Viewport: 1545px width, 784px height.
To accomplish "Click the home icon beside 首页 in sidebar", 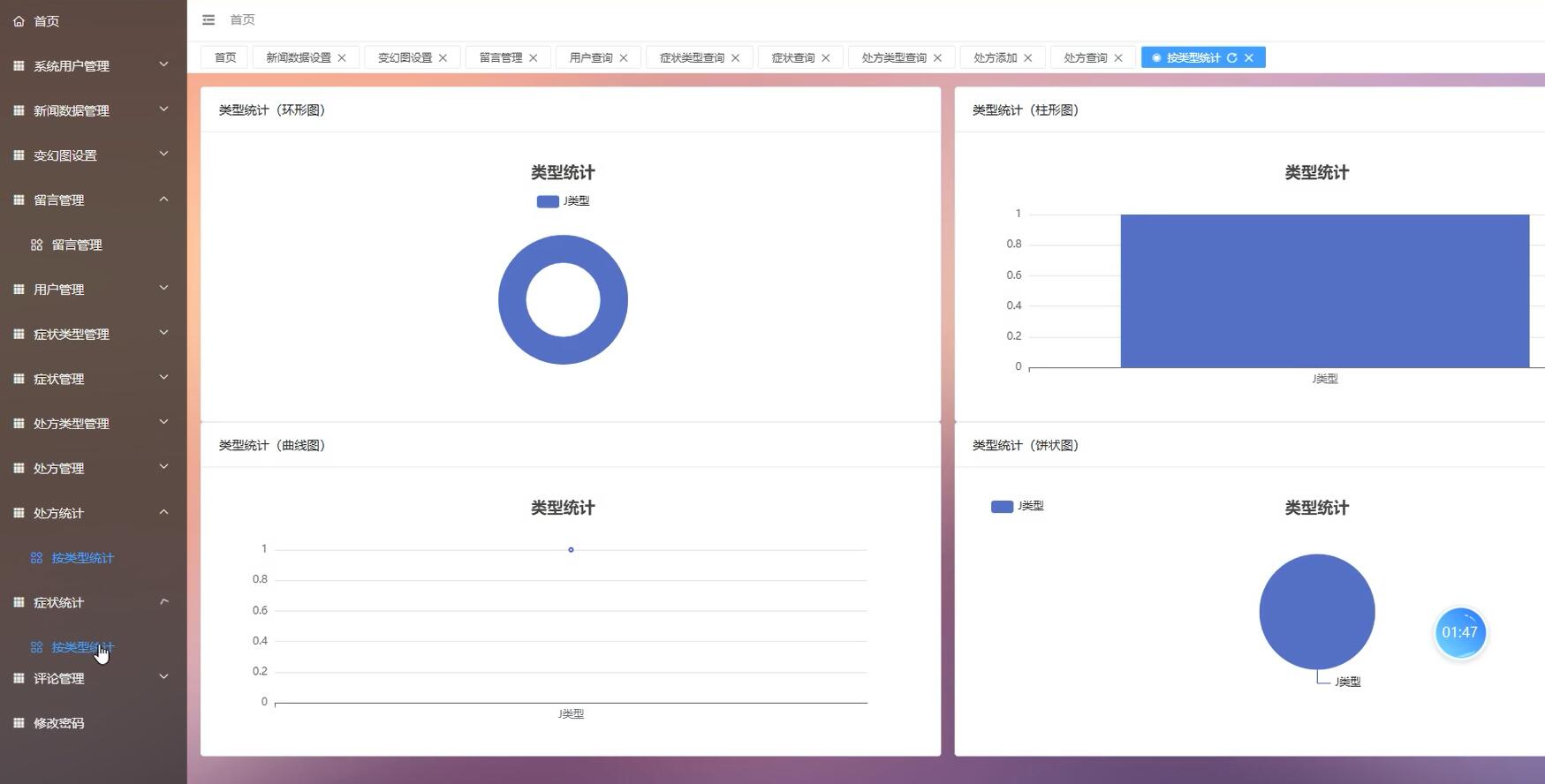I will click(19, 21).
